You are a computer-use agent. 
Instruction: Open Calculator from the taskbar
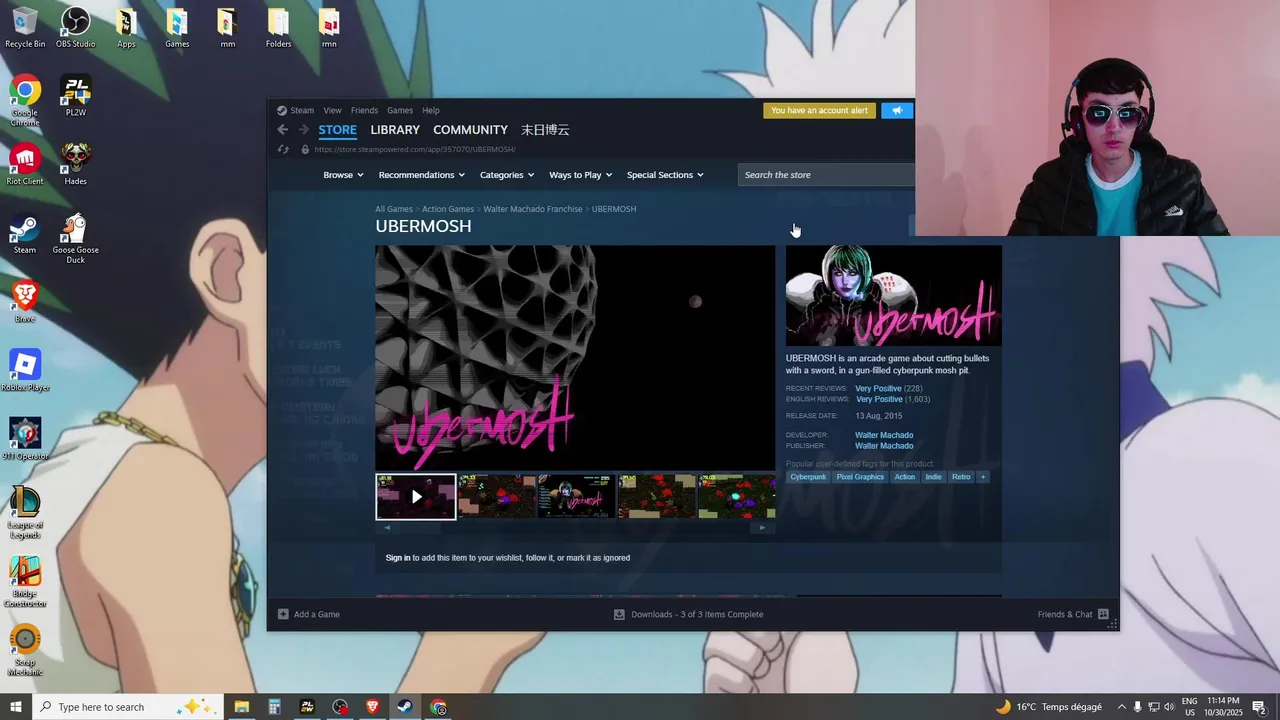[x=274, y=707]
